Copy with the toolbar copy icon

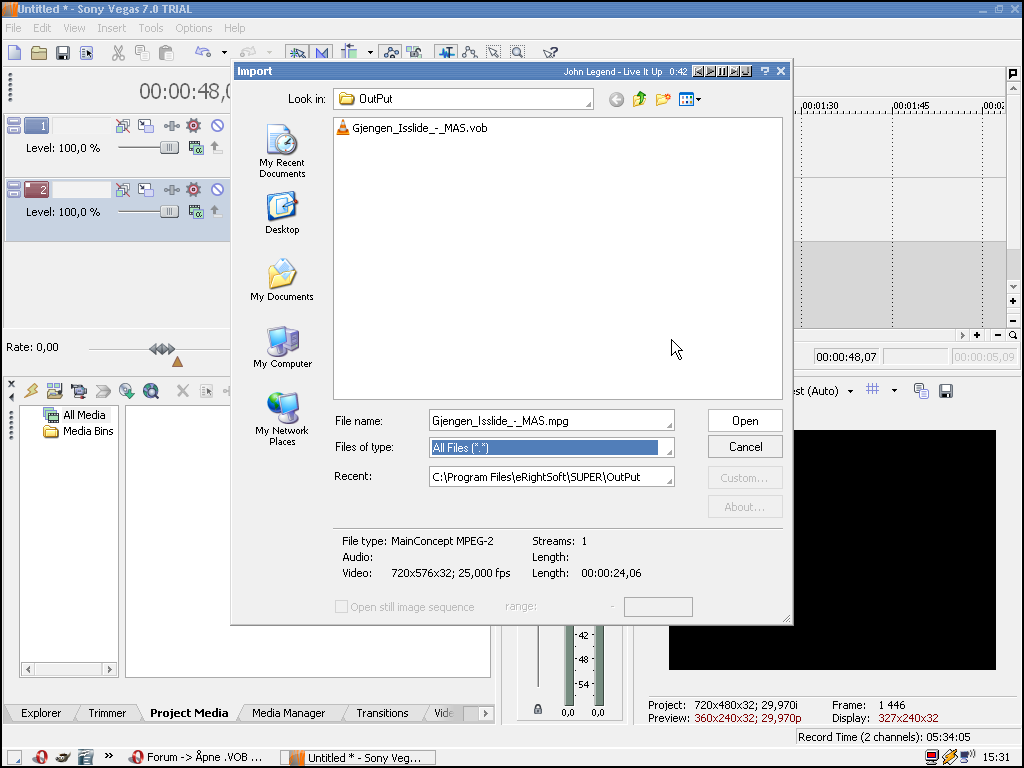tap(142, 53)
